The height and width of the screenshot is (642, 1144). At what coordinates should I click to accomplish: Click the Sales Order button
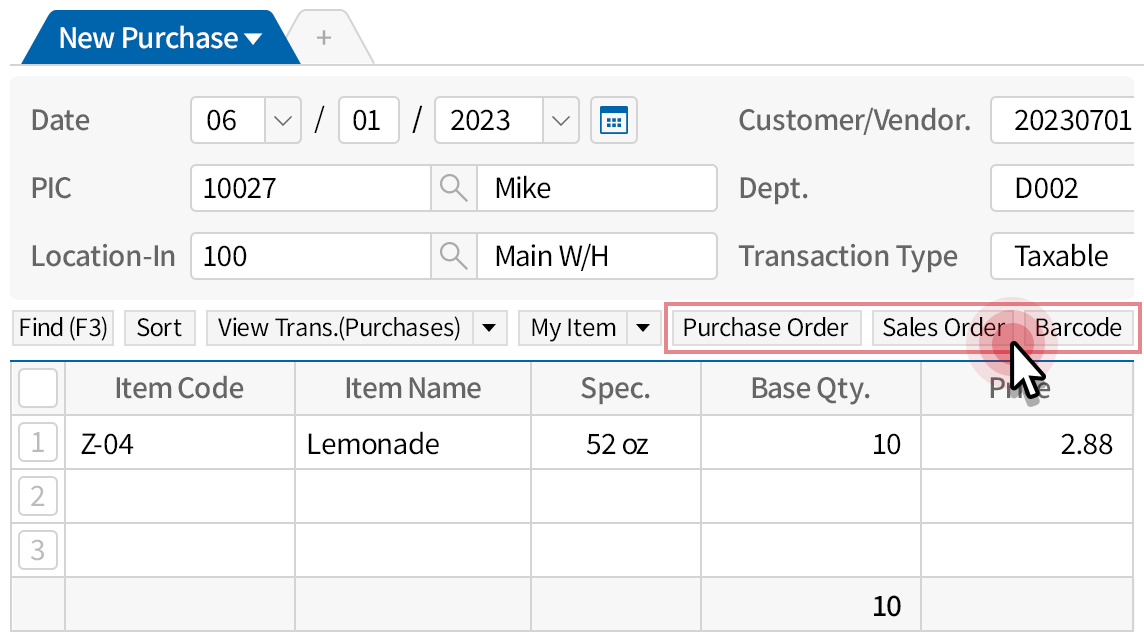point(942,328)
